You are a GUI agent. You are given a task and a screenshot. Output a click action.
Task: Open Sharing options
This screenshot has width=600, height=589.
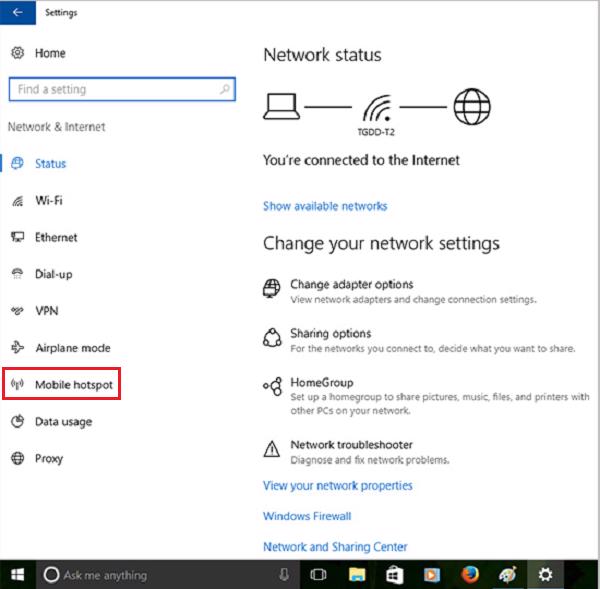tap(330, 334)
